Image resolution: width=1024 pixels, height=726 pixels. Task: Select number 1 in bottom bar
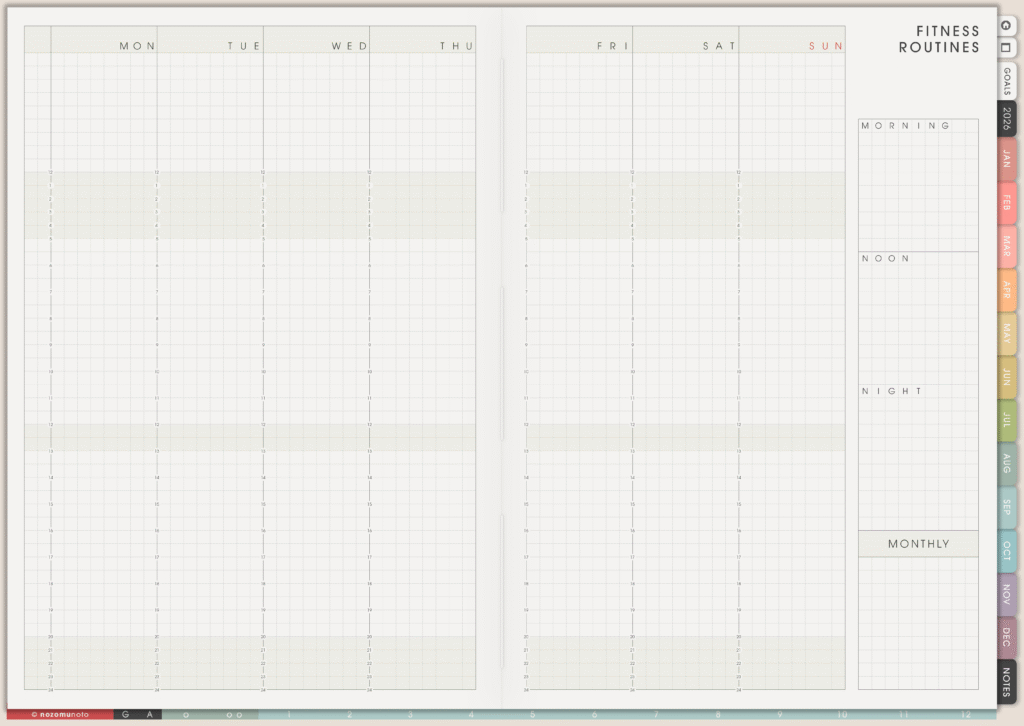click(288, 714)
